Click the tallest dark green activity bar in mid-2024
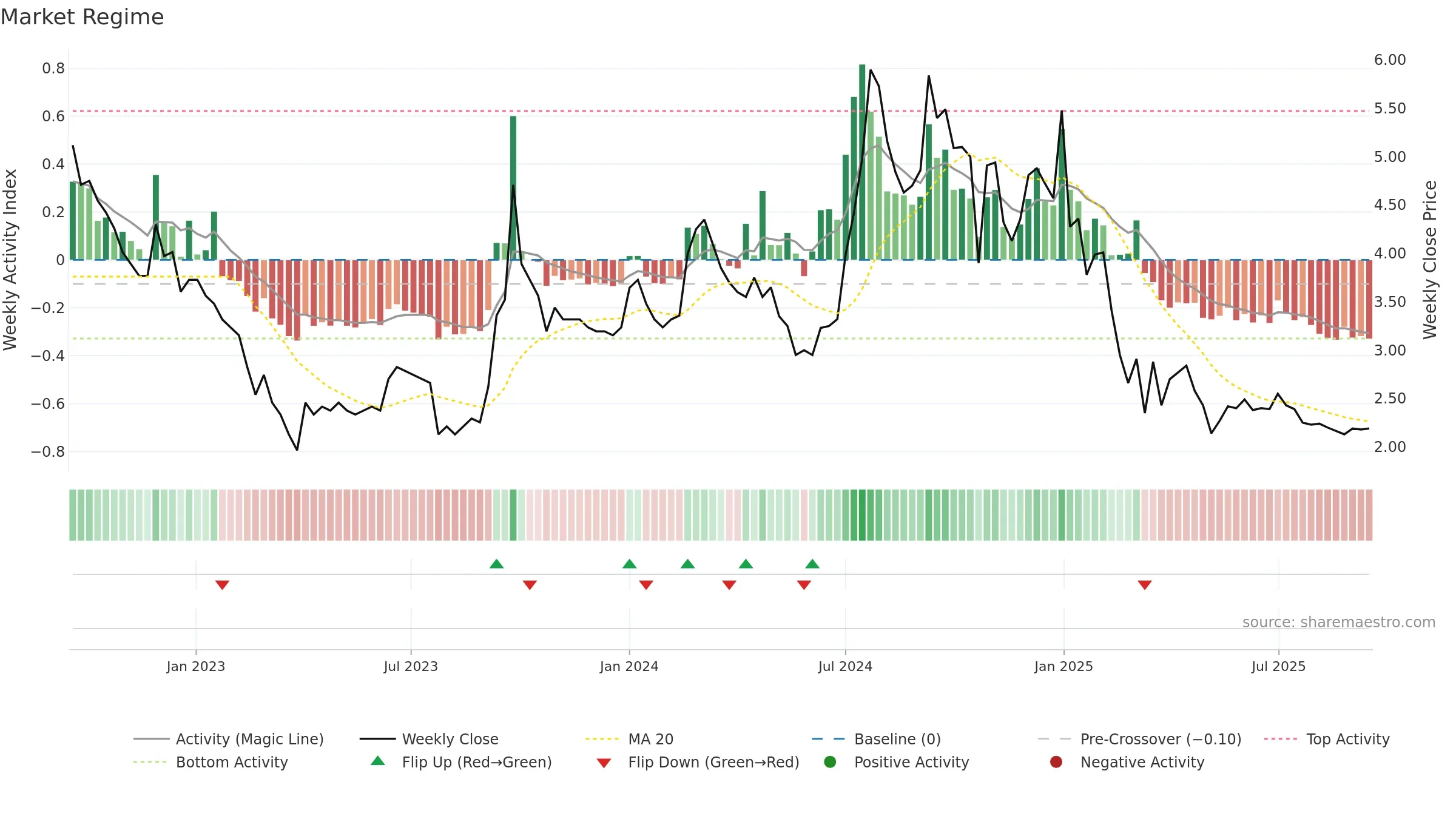Image resolution: width=1456 pixels, height=819 pixels. tap(862, 162)
